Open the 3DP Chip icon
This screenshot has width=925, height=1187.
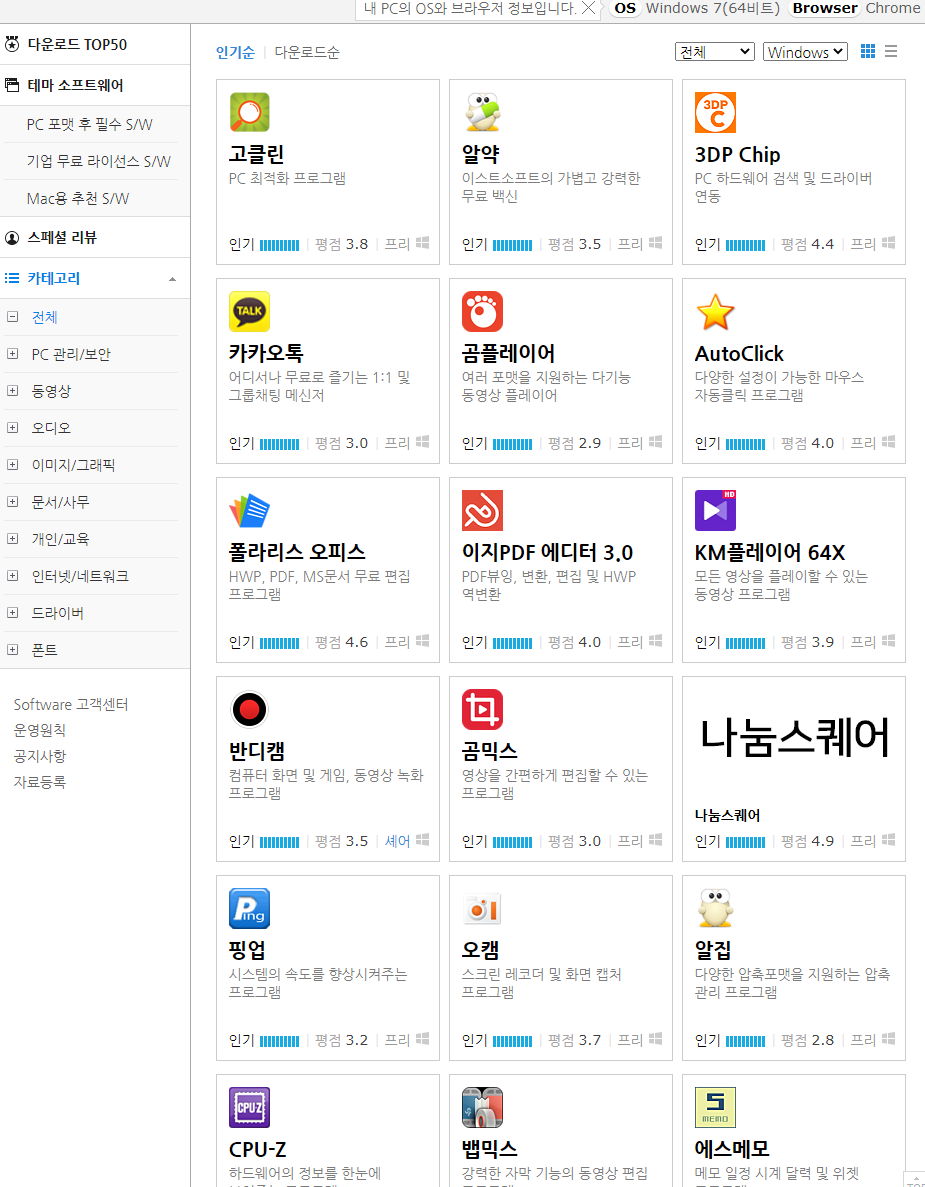click(715, 112)
